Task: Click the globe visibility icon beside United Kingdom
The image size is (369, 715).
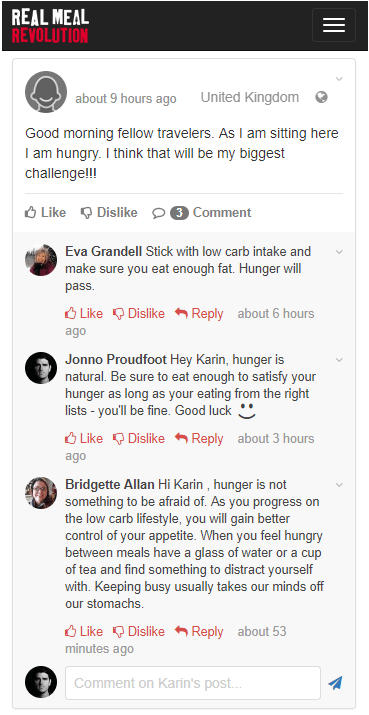Action: click(322, 97)
